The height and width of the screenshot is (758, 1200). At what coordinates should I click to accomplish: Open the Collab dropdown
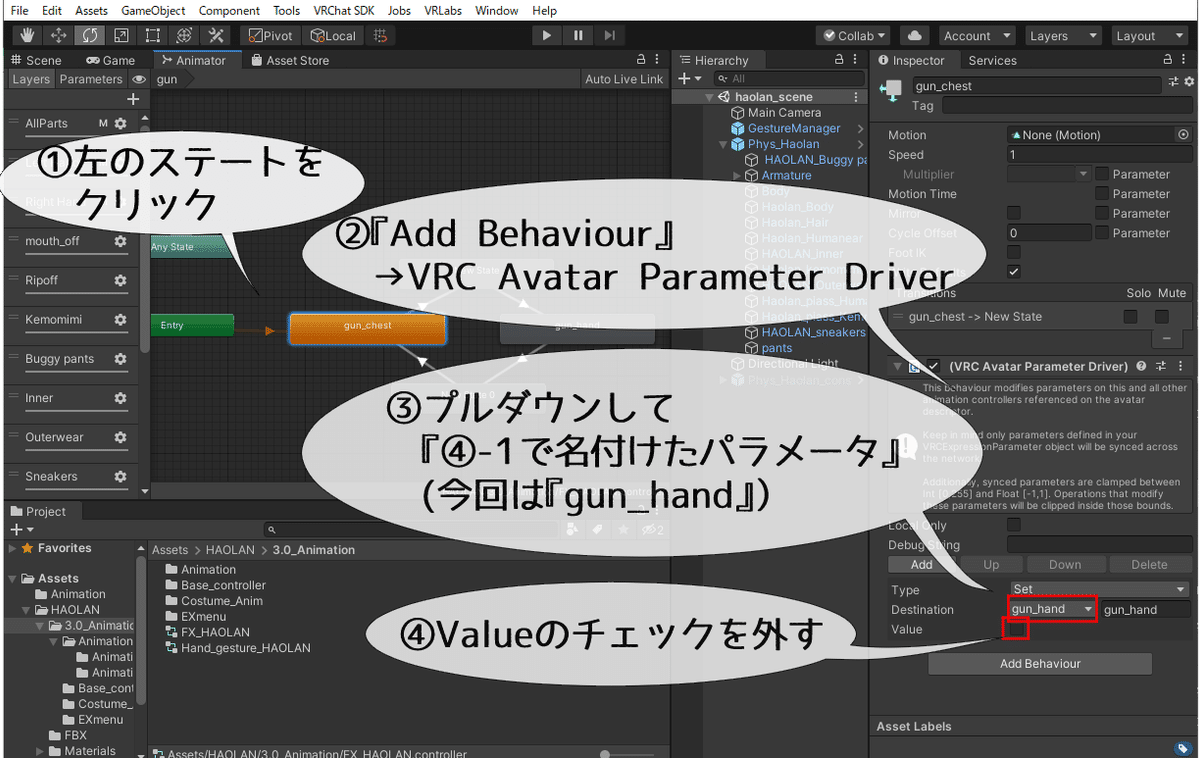coord(855,35)
